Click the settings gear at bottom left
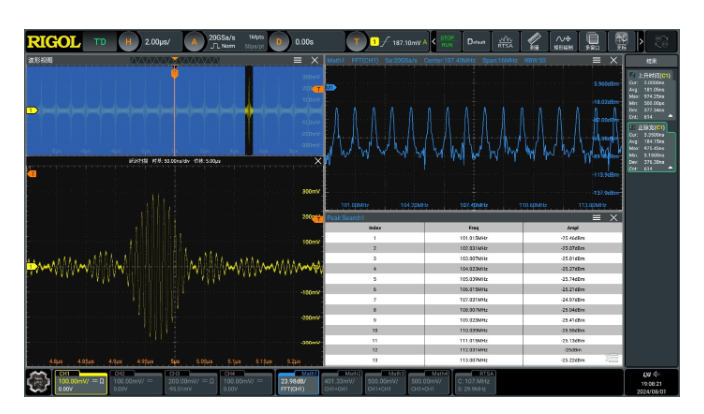This screenshot has width=704, height=414. coord(39,383)
